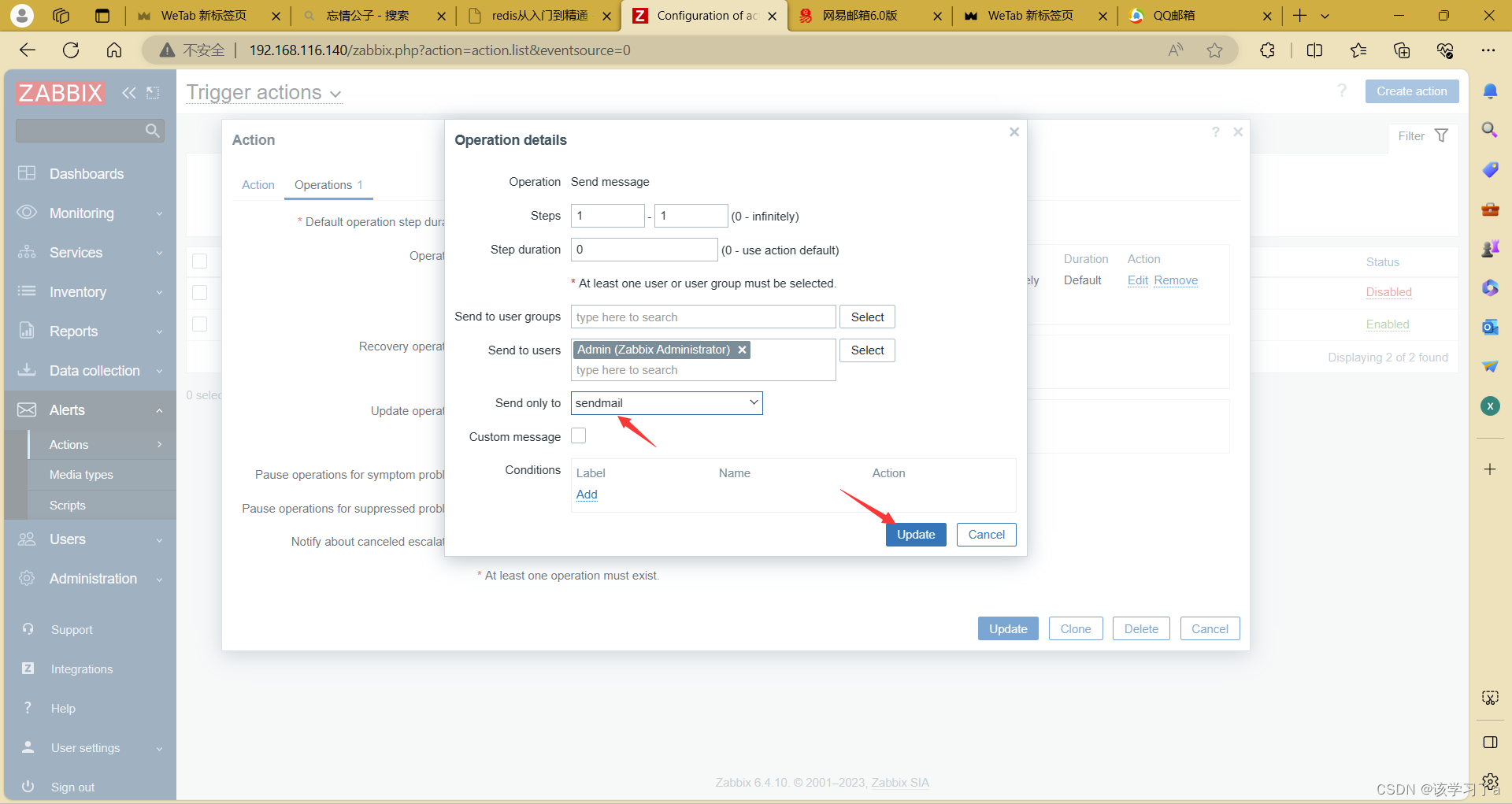Image resolution: width=1512 pixels, height=804 pixels.
Task: Click the Action dialog help icon
Action: (1216, 132)
